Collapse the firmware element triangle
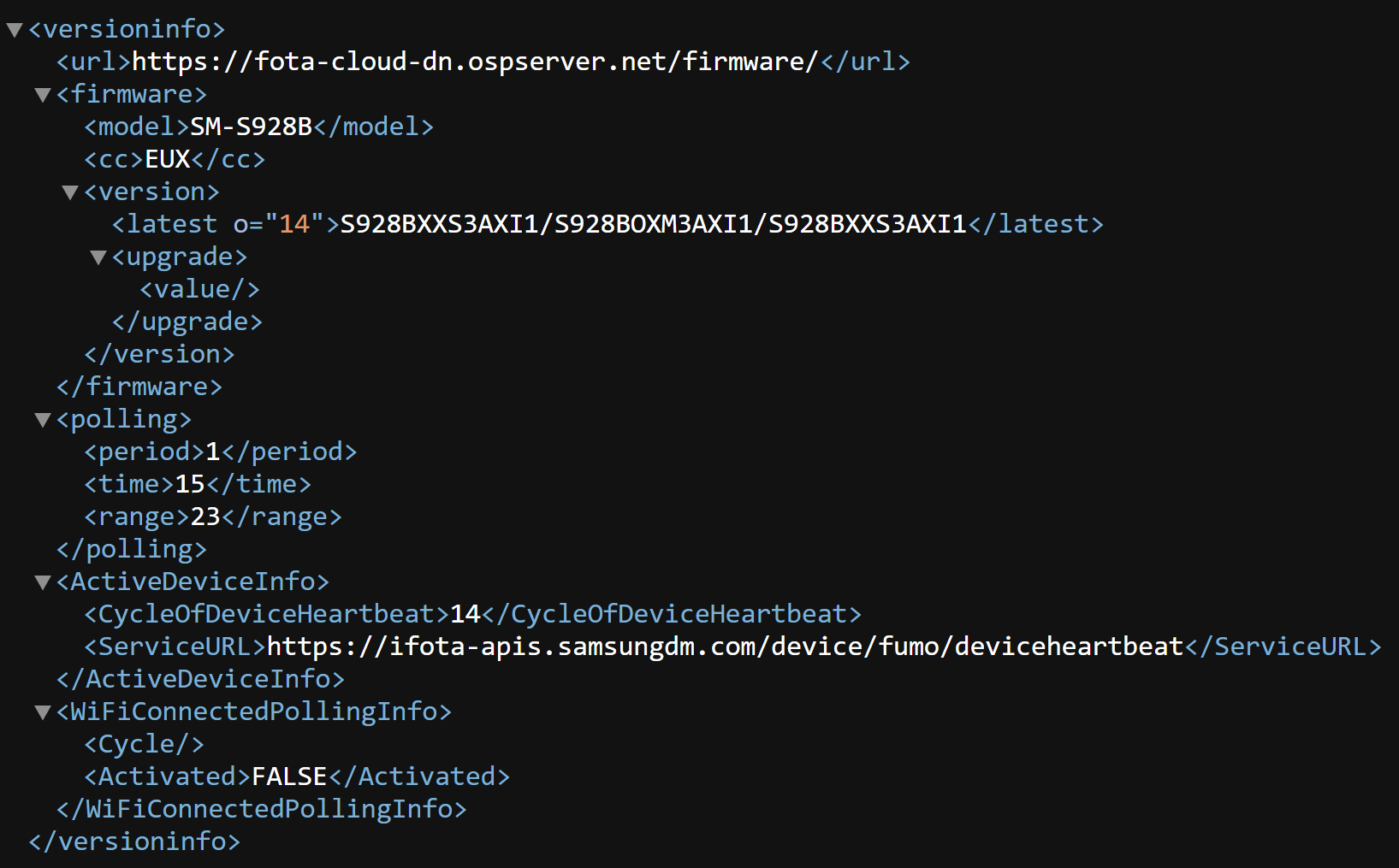Image resolution: width=1399 pixels, height=868 pixels. pos(43,95)
